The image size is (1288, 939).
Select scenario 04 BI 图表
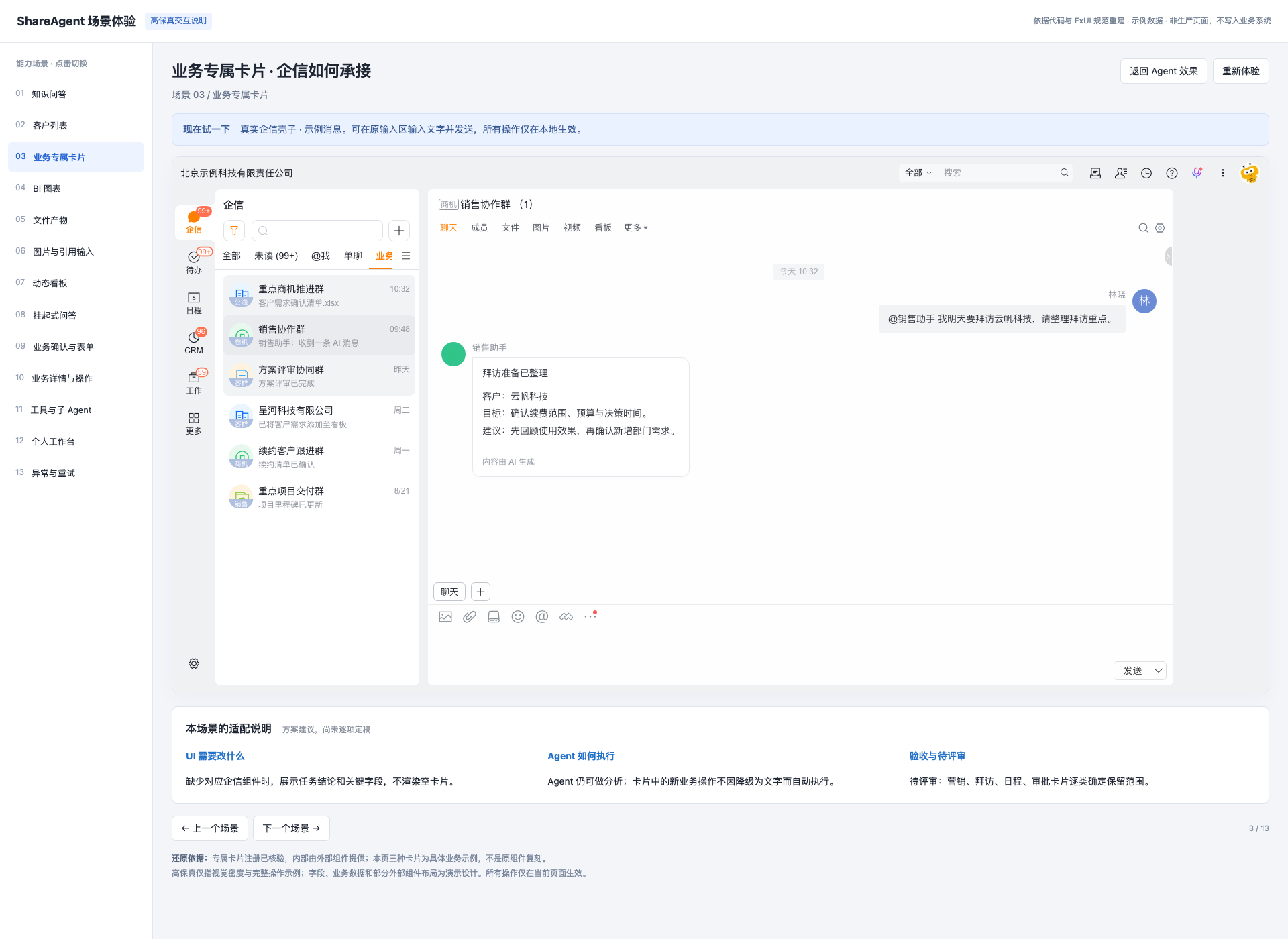76,188
